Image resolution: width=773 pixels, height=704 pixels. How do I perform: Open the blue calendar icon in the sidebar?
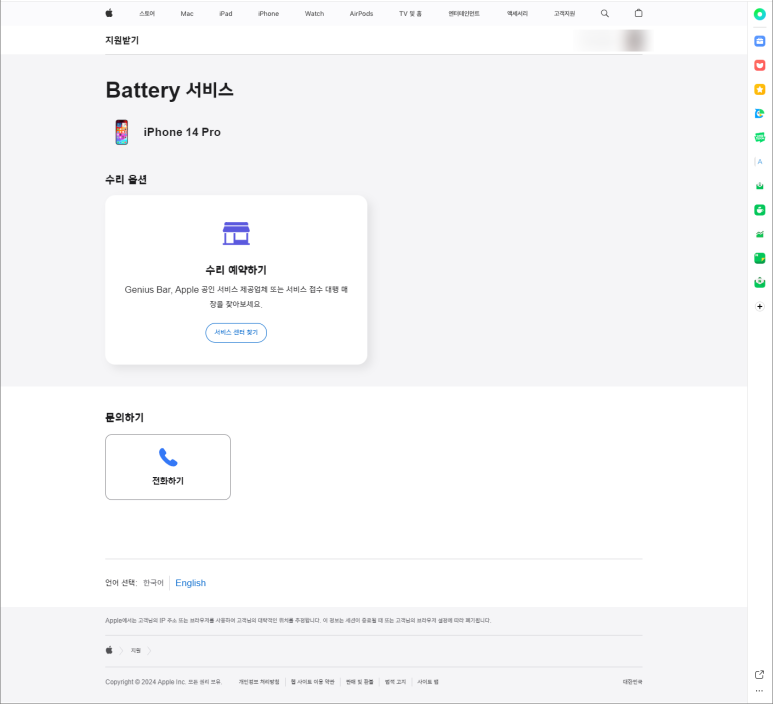pos(760,41)
